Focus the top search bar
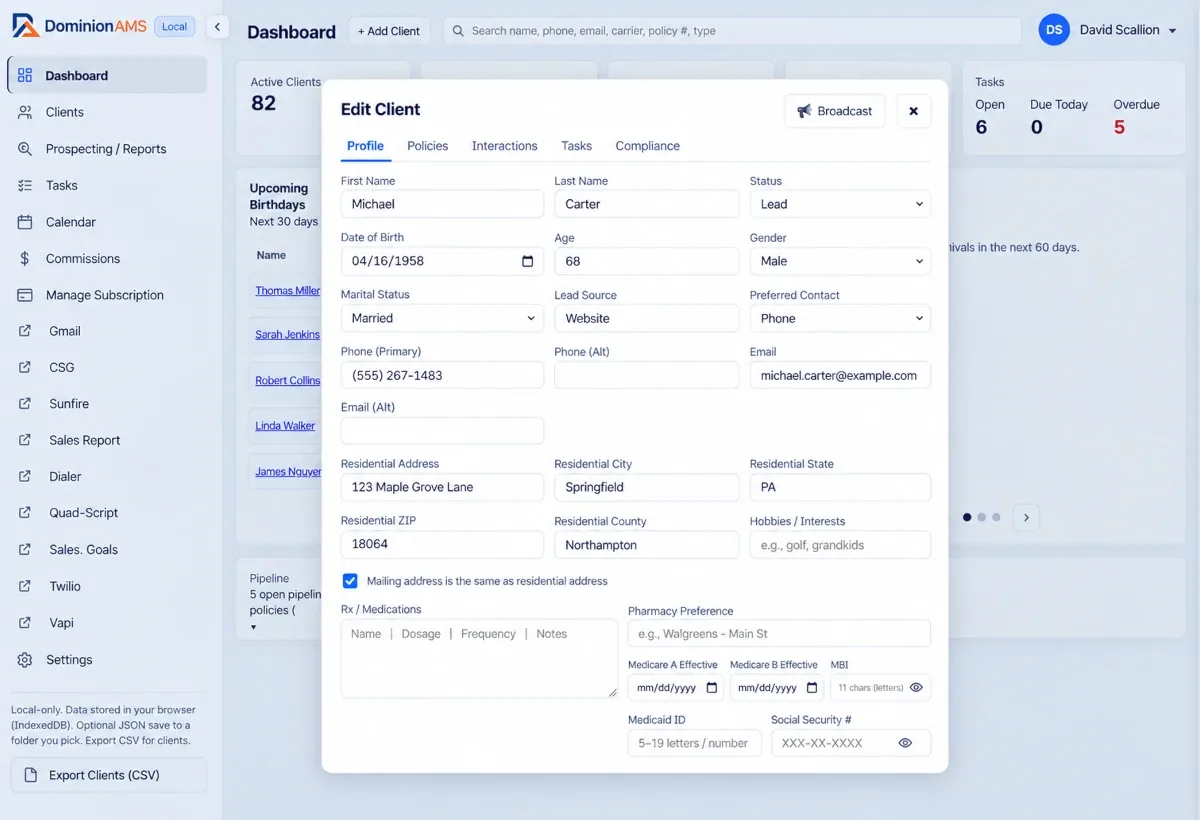 pos(733,31)
